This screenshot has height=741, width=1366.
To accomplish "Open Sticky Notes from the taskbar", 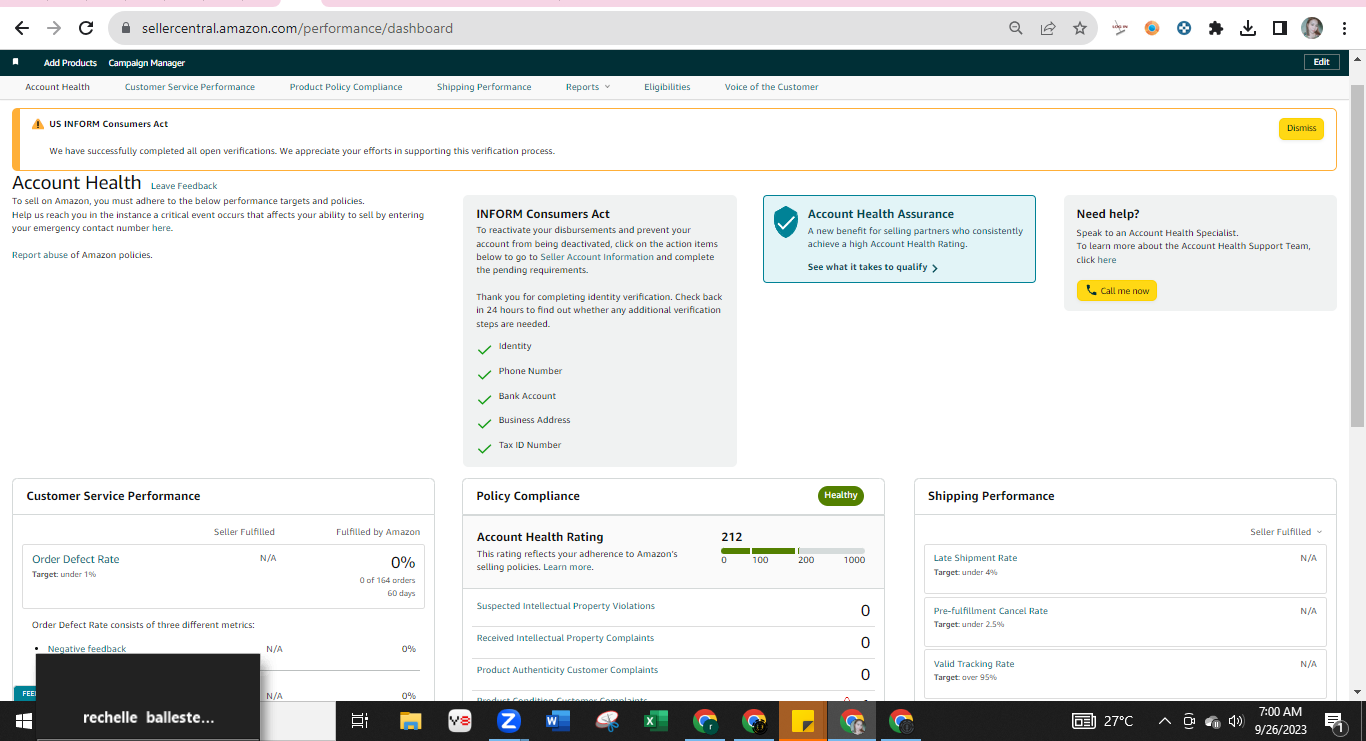I will pyautogui.click(x=803, y=720).
